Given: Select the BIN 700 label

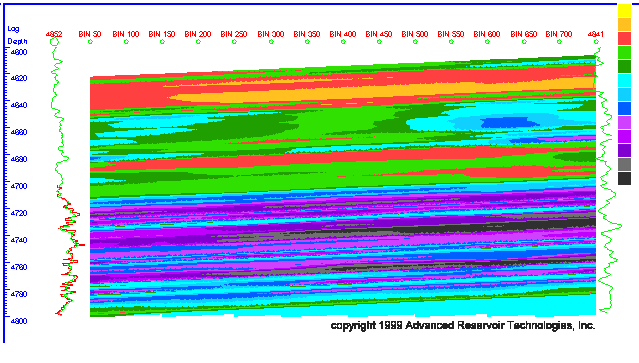Looking at the screenshot, I should [559, 34].
